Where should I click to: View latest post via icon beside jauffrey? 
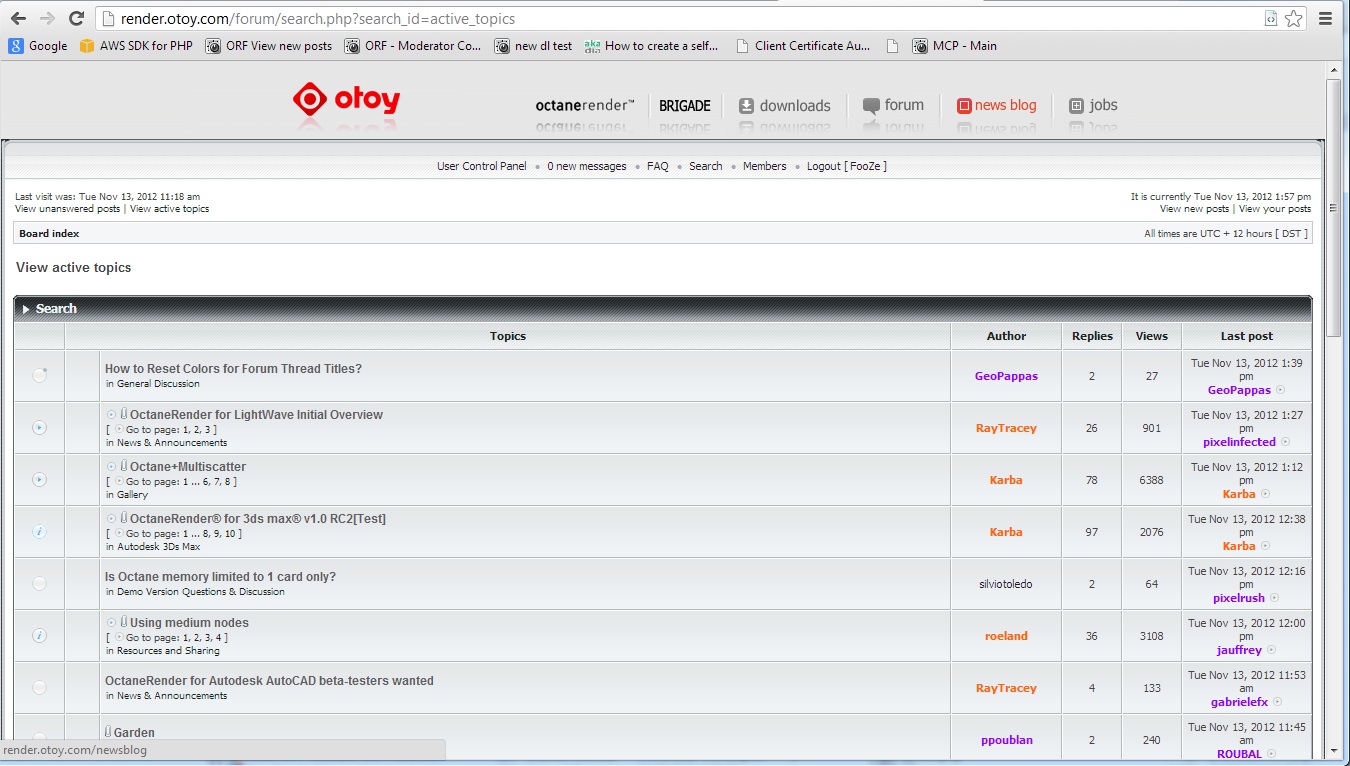[1272, 650]
